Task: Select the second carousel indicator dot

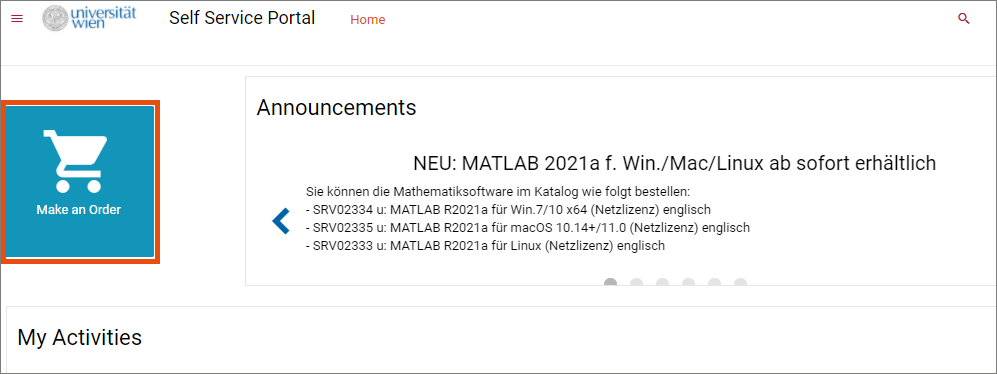Action: (636, 282)
